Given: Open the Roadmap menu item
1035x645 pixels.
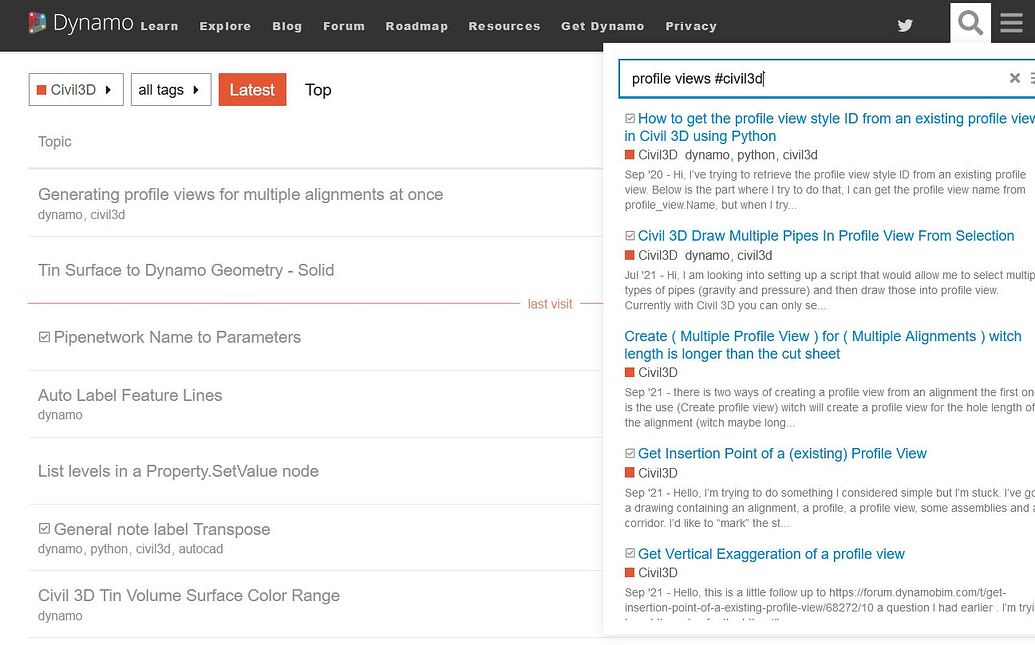Looking at the screenshot, I should click(416, 26).
